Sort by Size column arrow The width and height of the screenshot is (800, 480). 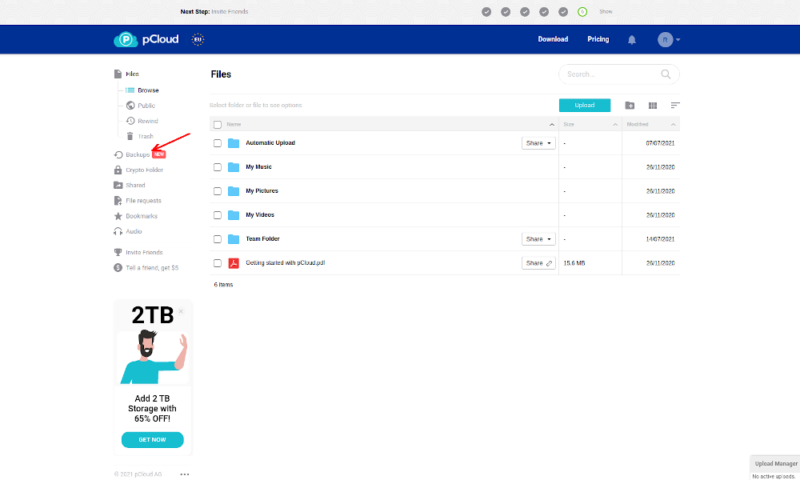615,125
